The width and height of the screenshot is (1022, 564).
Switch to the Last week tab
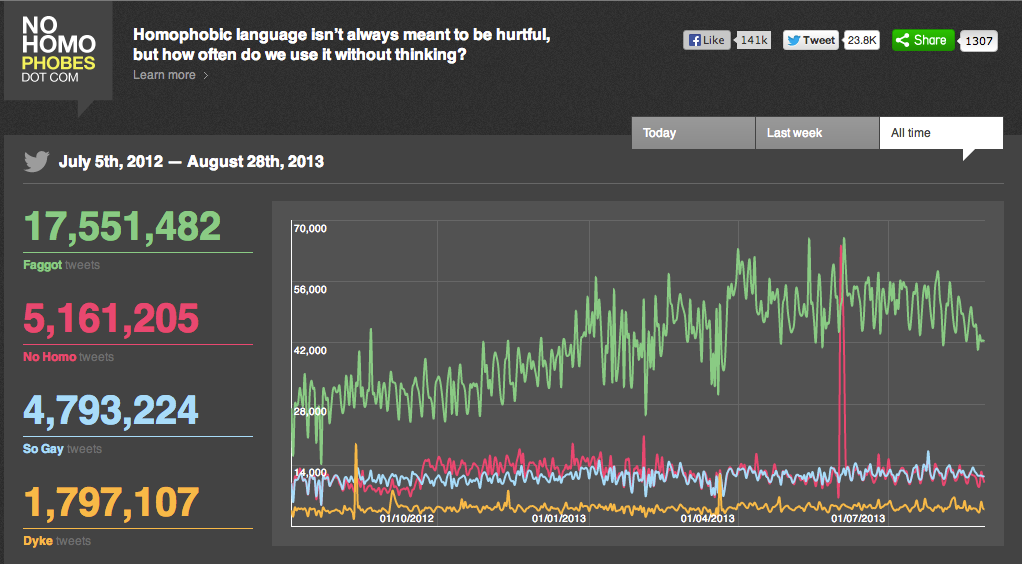pos(817,133)
